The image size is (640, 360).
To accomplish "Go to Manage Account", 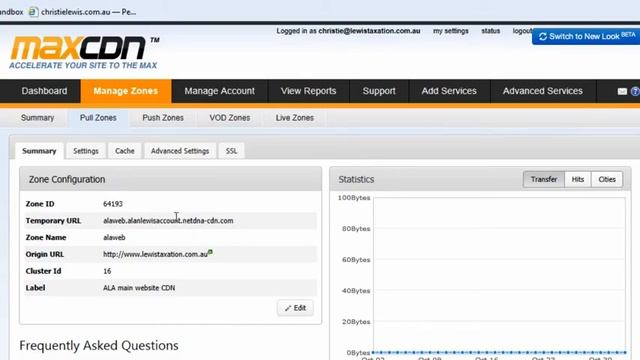I will tap(220, 91).
